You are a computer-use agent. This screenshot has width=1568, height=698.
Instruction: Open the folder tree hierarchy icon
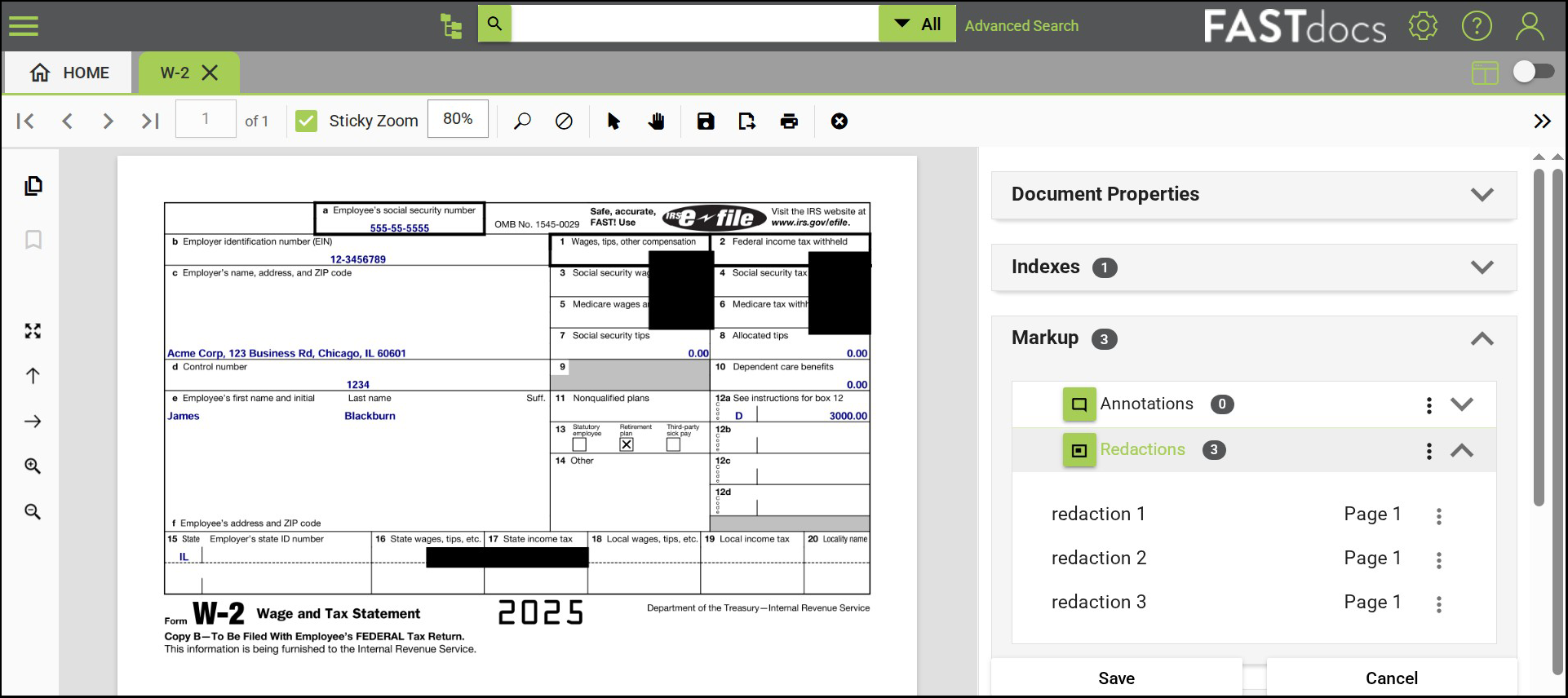[450, 25]
